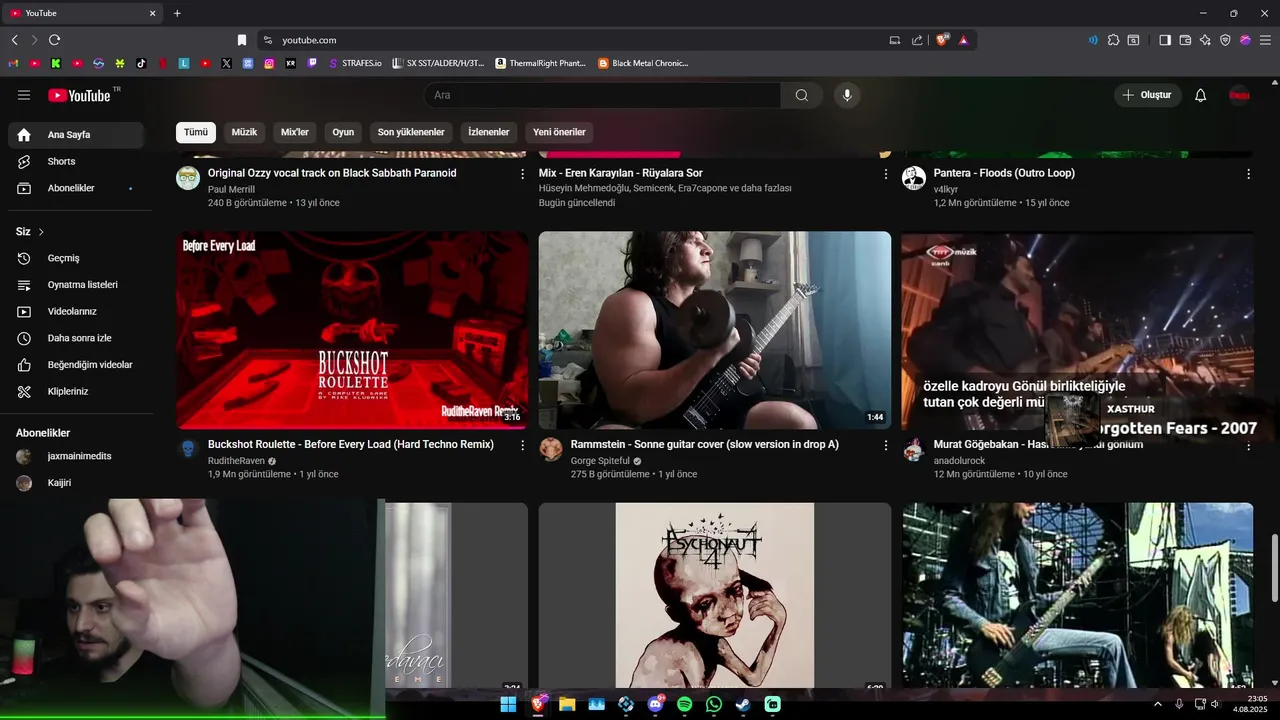Select the Tümü filter chip

click(x=196, y=132)
